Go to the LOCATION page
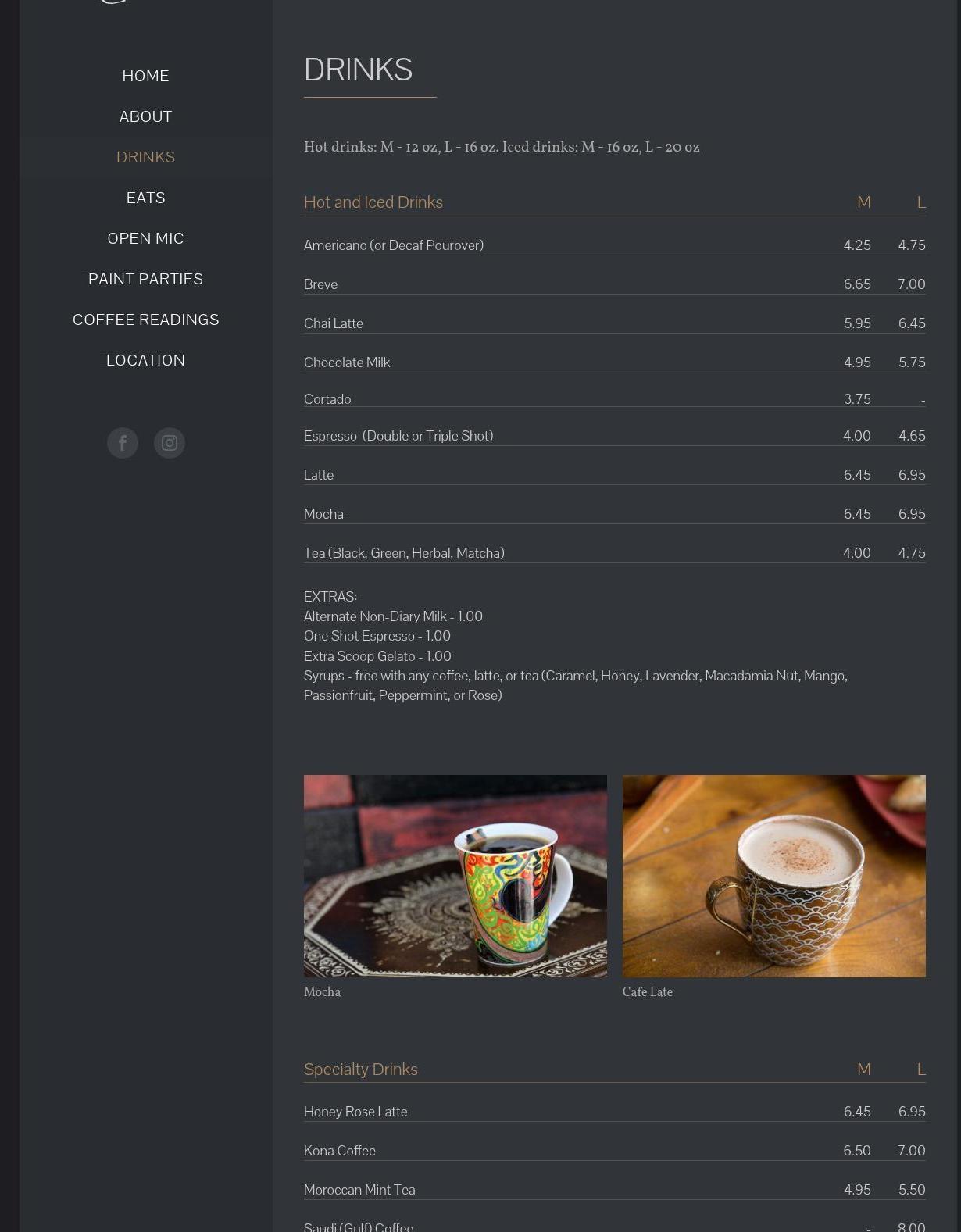The image size is (961, 1232). pos(146,360)
